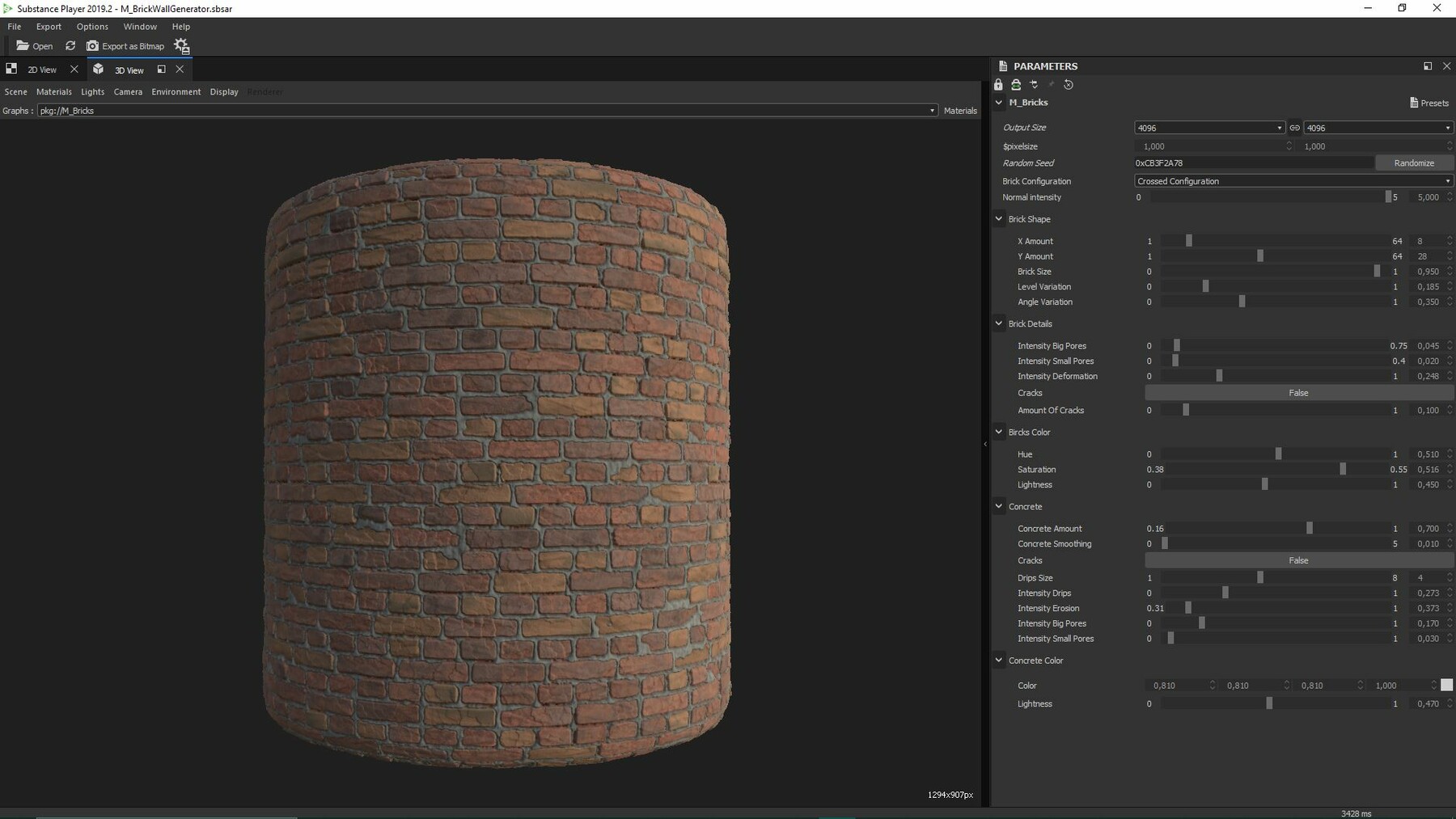Click the Concrete Color swatch
The image size is (1456, 819).
point(1446,686)
